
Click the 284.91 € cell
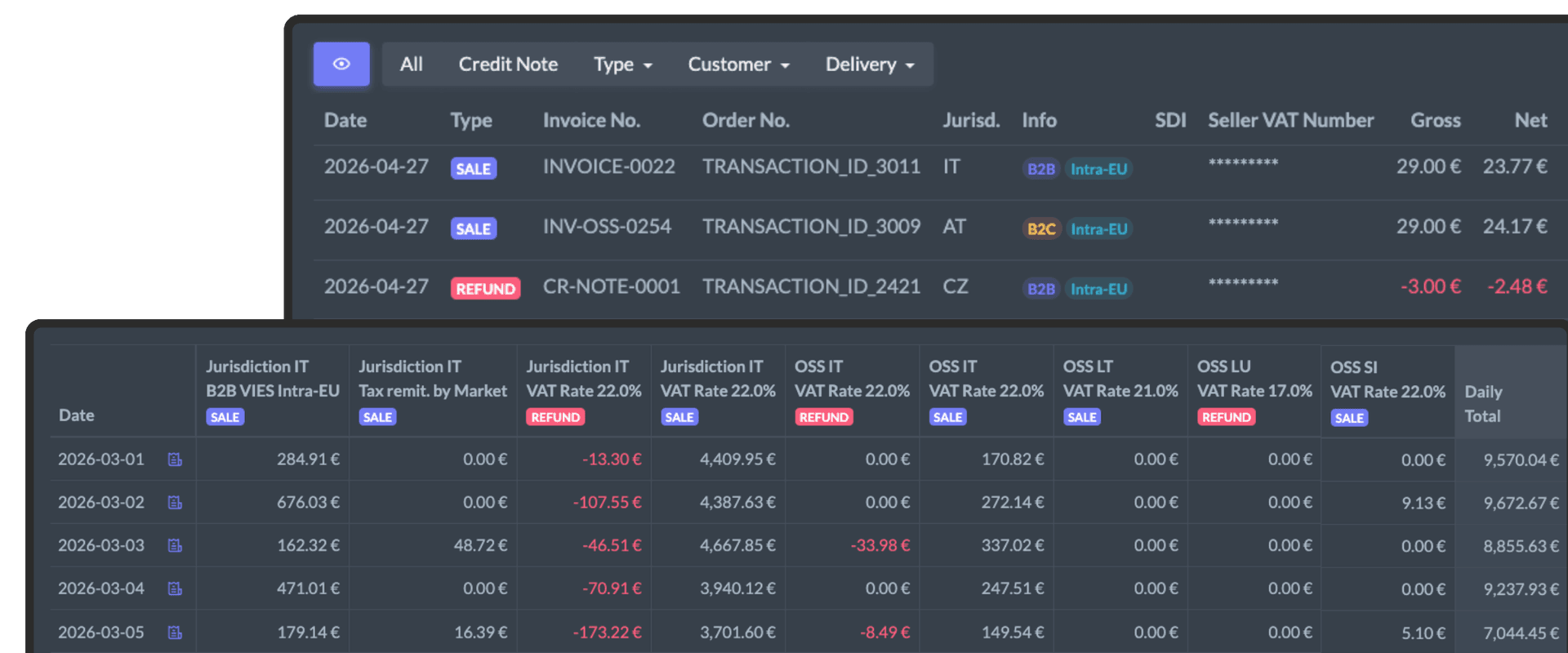point(308,460)
